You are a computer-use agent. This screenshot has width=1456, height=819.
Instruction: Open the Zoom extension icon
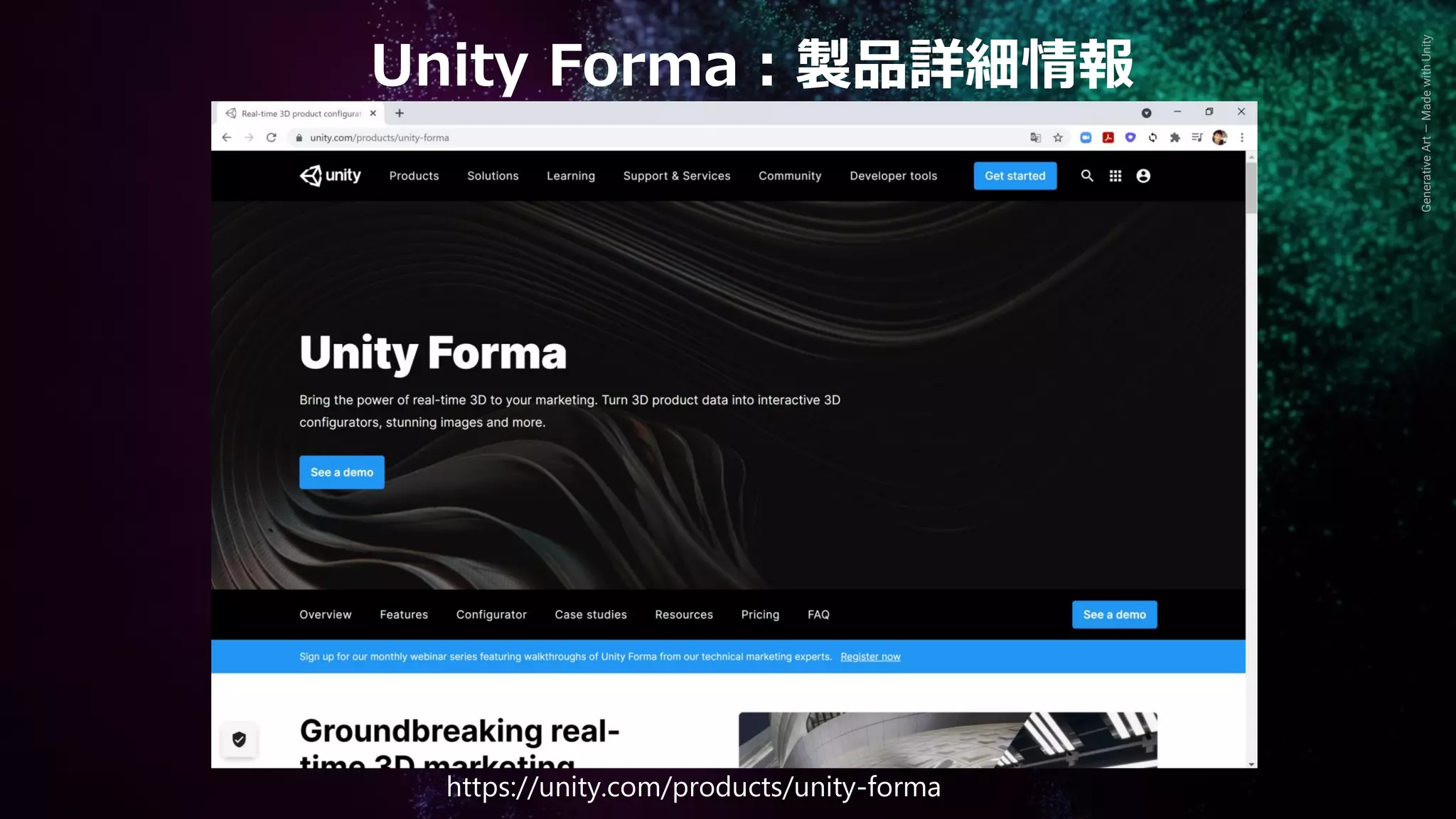tap(1086, 138)
